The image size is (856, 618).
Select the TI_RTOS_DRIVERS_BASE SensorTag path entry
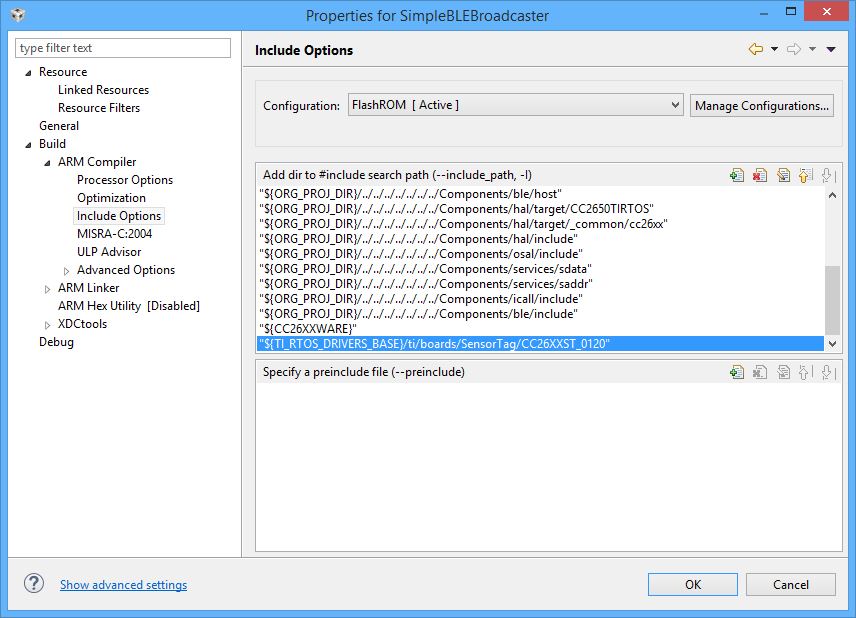tap(540, 343)
